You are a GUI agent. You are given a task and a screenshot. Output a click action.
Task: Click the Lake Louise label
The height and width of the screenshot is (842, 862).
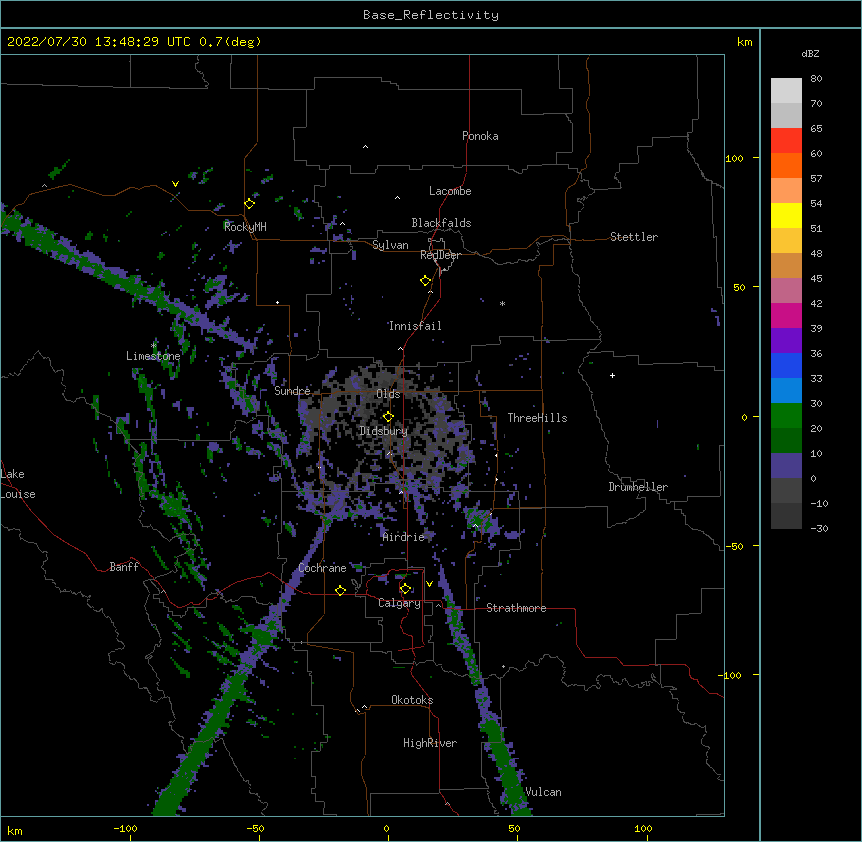click(18, 484)
